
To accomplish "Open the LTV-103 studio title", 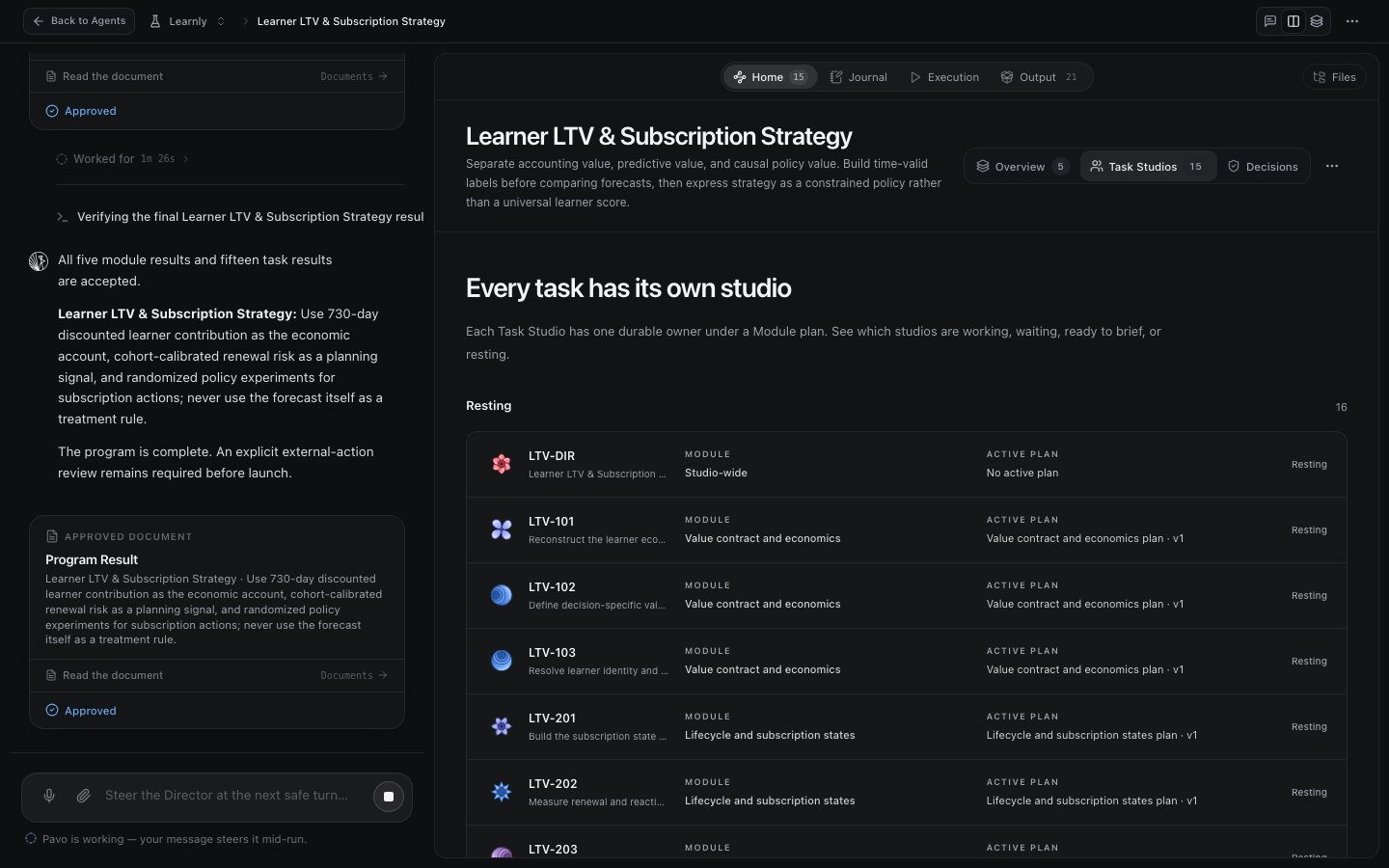I will [552, 653].
